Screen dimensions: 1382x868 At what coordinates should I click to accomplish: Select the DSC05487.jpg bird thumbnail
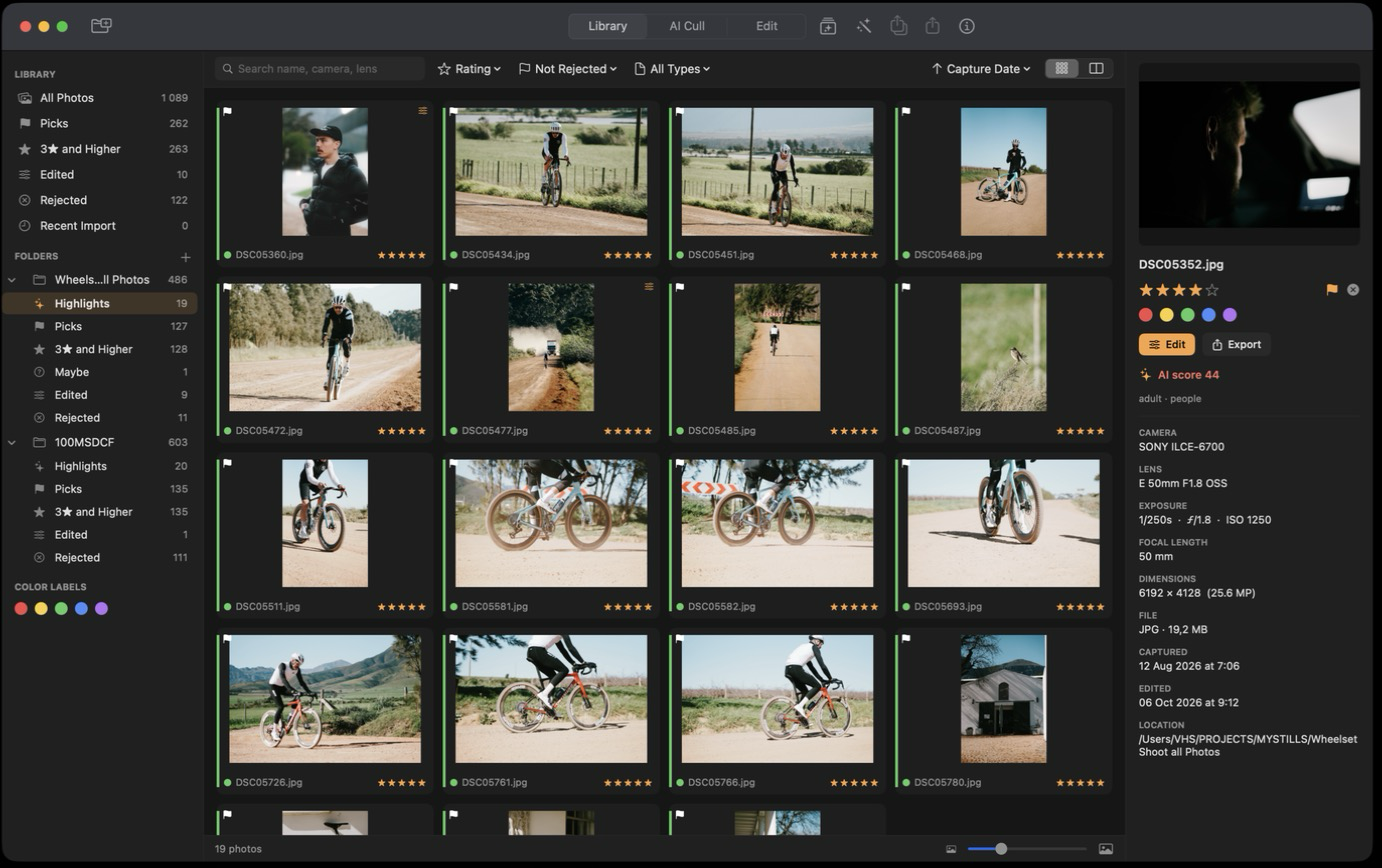pos(1004,347)
